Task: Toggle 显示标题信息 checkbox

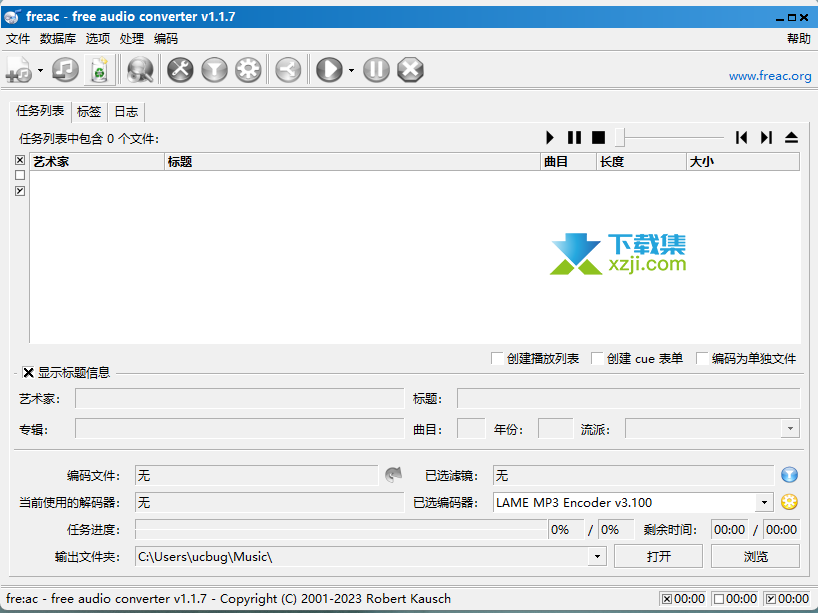Action: click(28, 372)
